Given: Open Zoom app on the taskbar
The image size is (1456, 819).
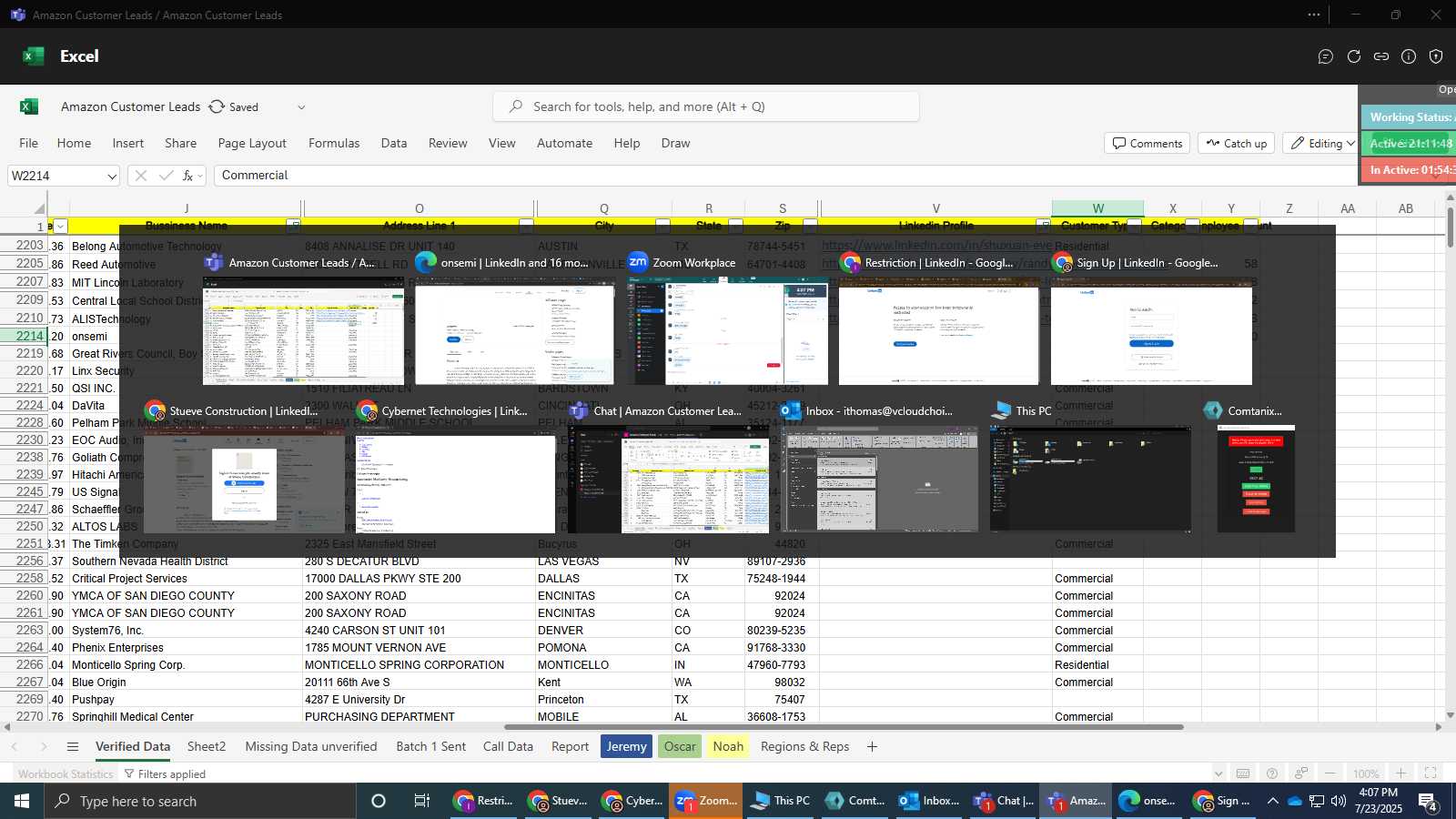Looking at the screenshot, I should [x=705, y=801].
